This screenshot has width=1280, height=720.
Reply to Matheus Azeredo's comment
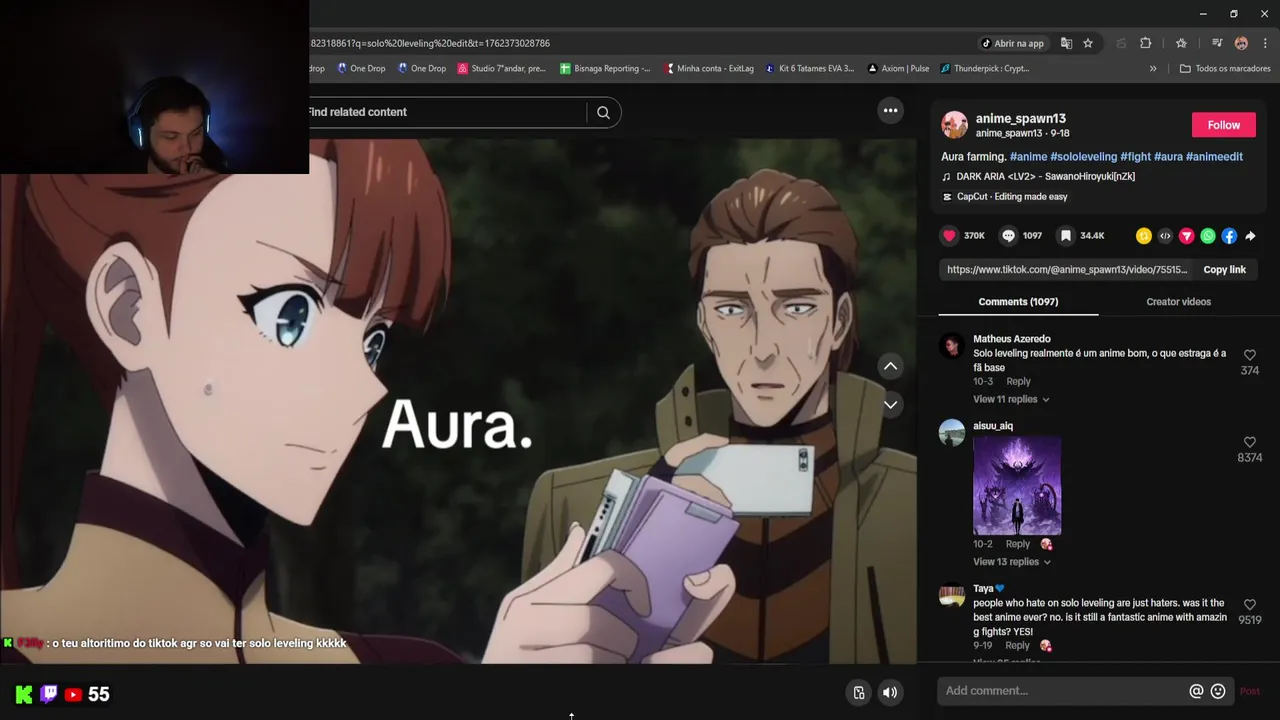1018,381
